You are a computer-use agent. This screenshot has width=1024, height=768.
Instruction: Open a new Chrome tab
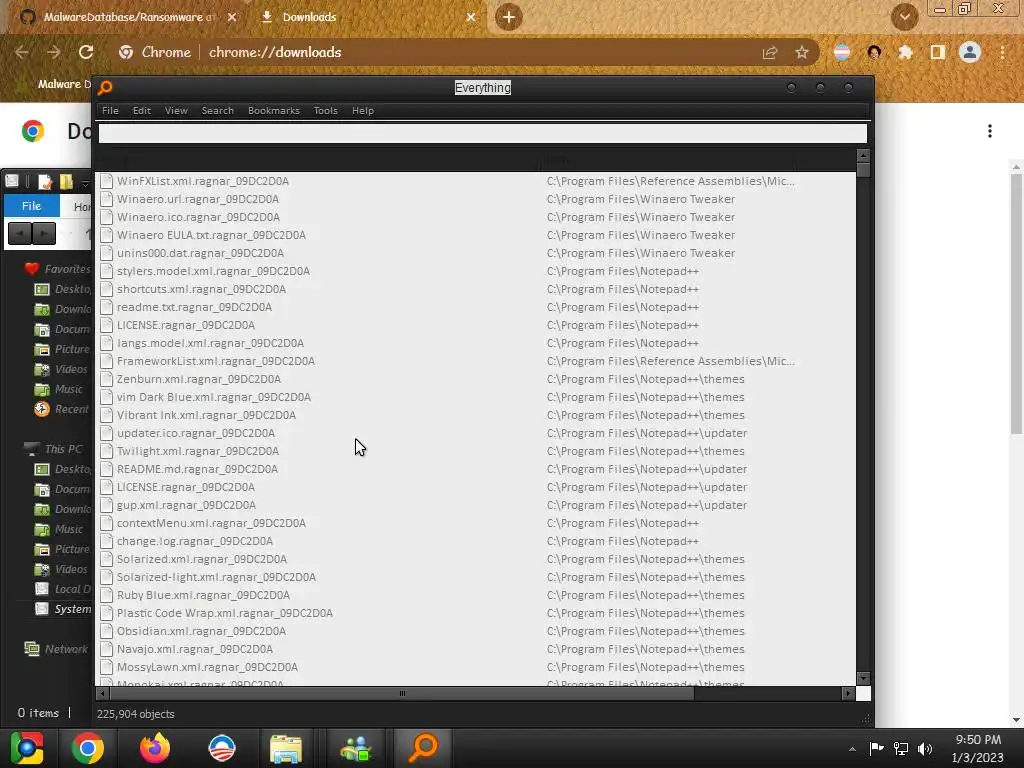click(x=509, y=17)
